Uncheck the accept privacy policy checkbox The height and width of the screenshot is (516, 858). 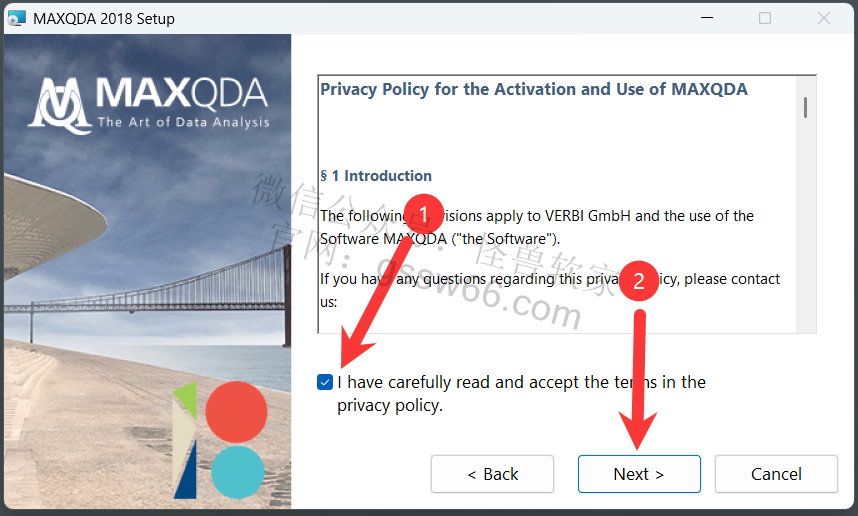pyautogui.click(x=325, y=382)
